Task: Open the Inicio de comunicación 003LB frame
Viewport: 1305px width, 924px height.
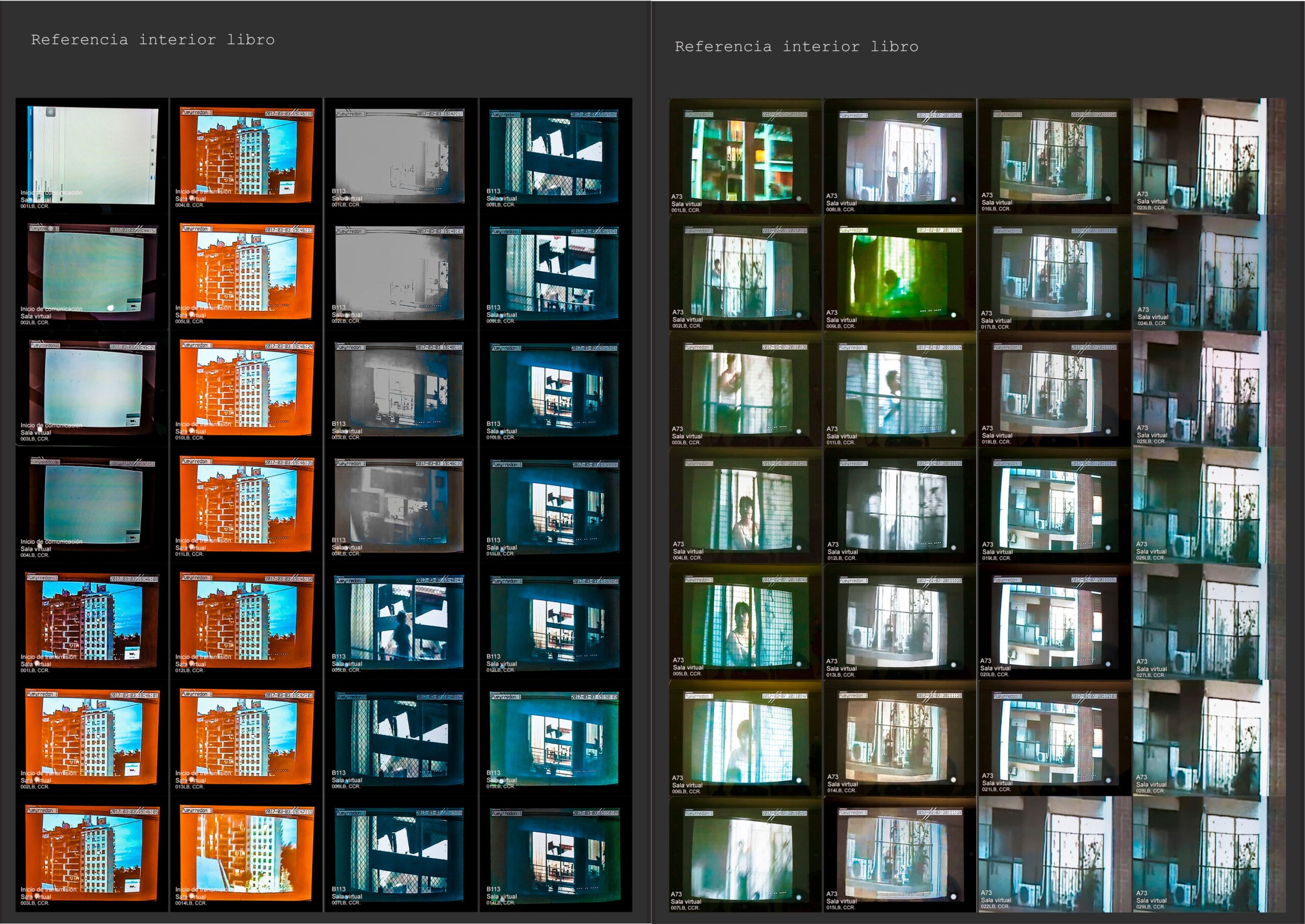Action: [x=92, y=390]
